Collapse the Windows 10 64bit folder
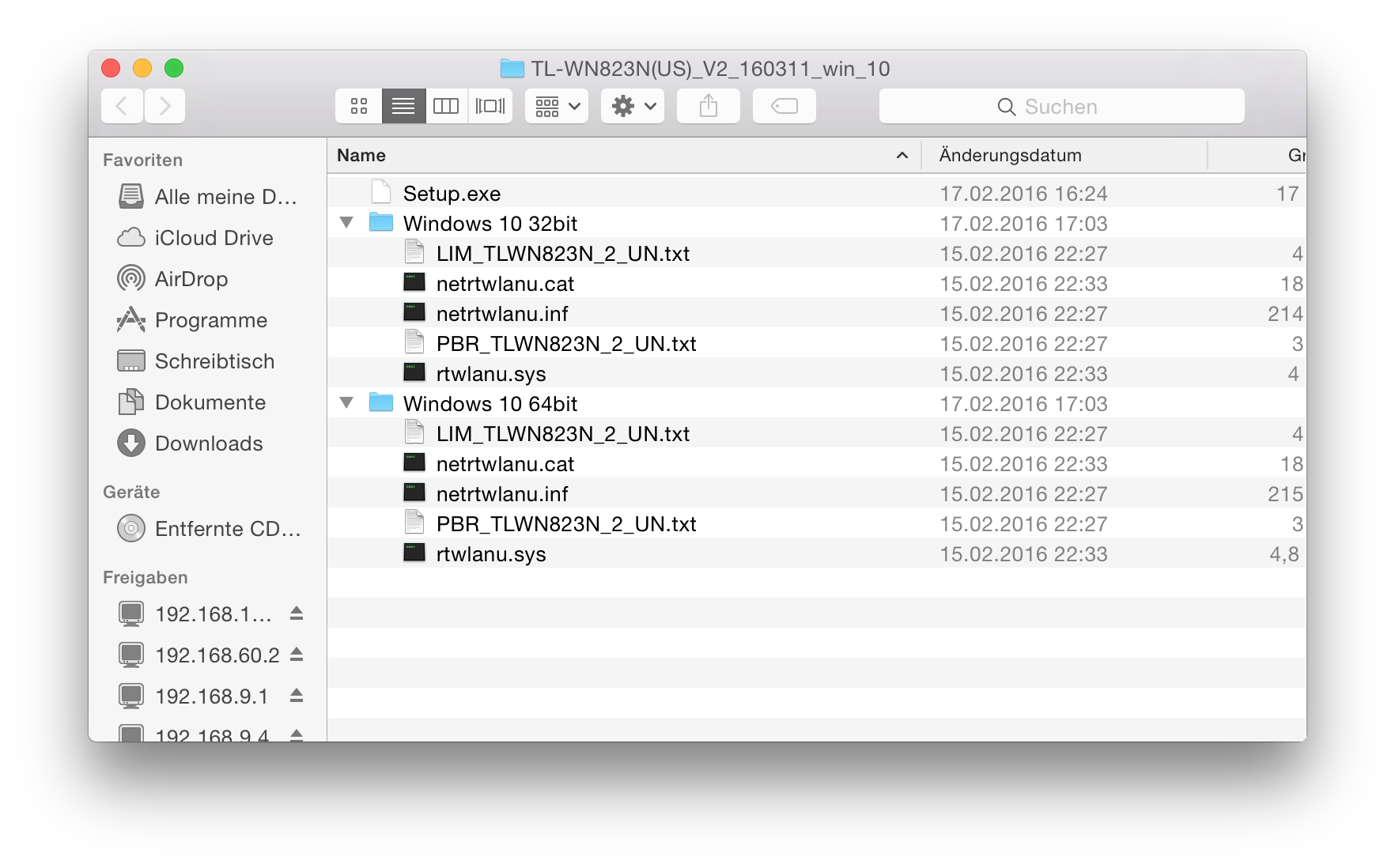 pyautogui.click(x=346, y=403)
